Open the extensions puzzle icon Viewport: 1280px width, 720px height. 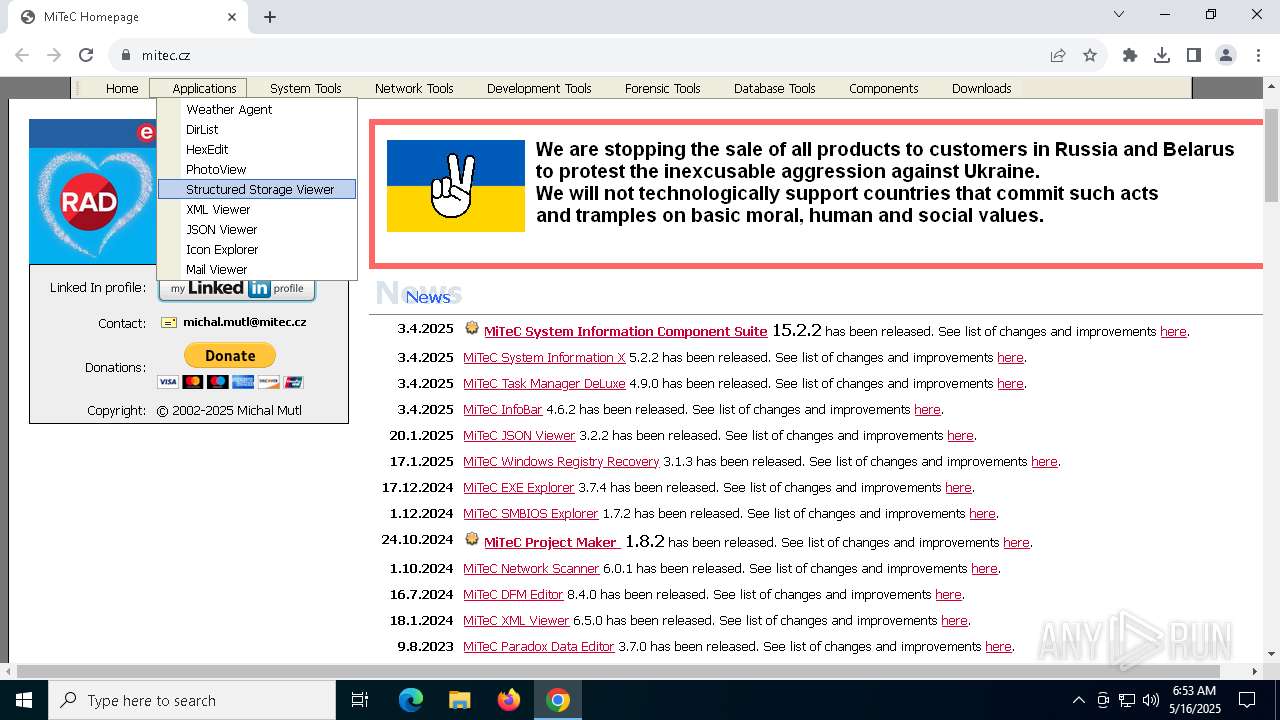1130,56
